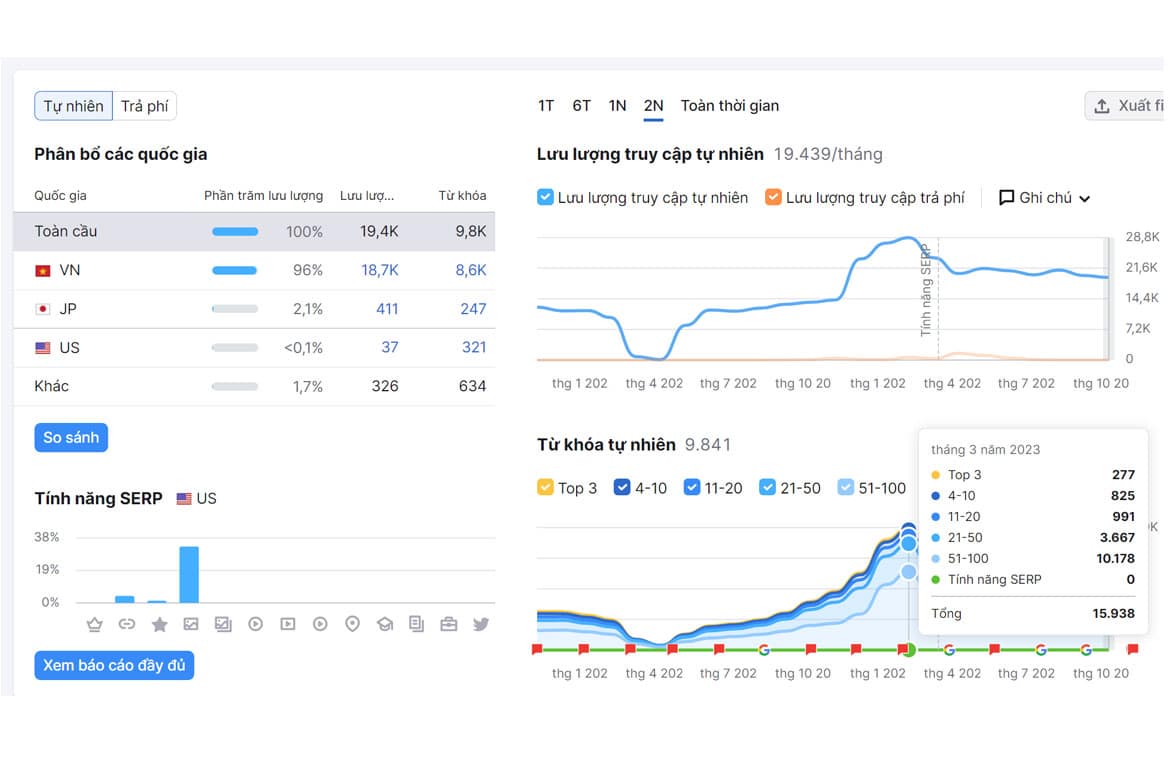Viewport: 1170px width, 780px height.
Task: Open the US country selector for SERP
Action: 197,499
